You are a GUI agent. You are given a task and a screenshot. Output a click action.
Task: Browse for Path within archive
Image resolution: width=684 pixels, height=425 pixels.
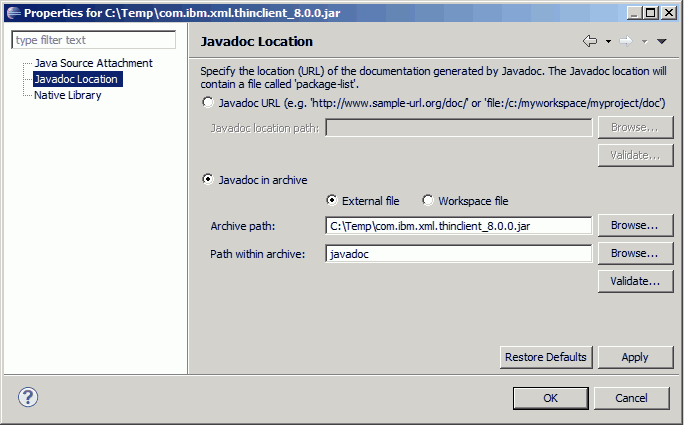[x=635, y=254]
